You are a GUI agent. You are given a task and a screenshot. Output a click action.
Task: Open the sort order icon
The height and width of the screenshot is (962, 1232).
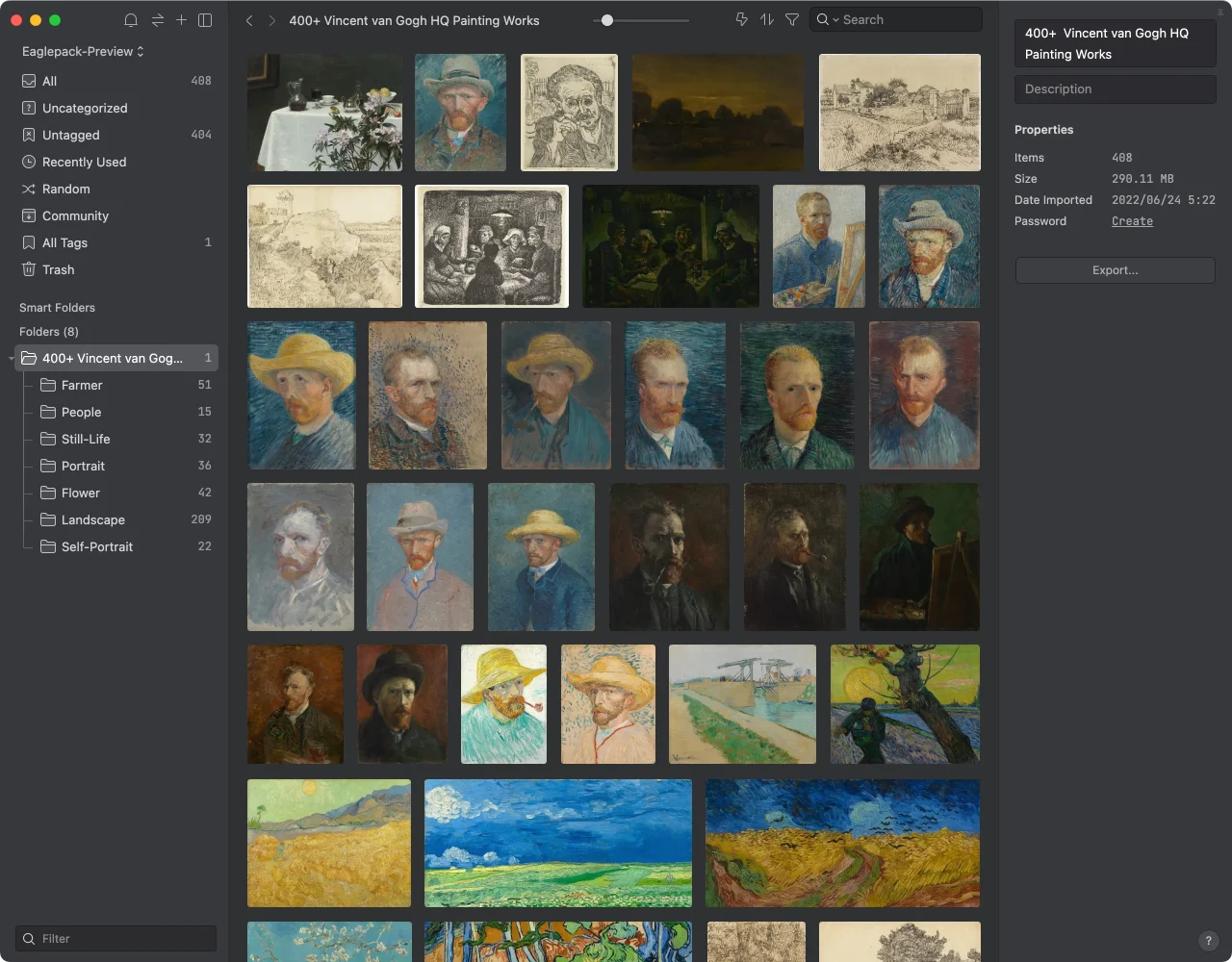[767, 19]
